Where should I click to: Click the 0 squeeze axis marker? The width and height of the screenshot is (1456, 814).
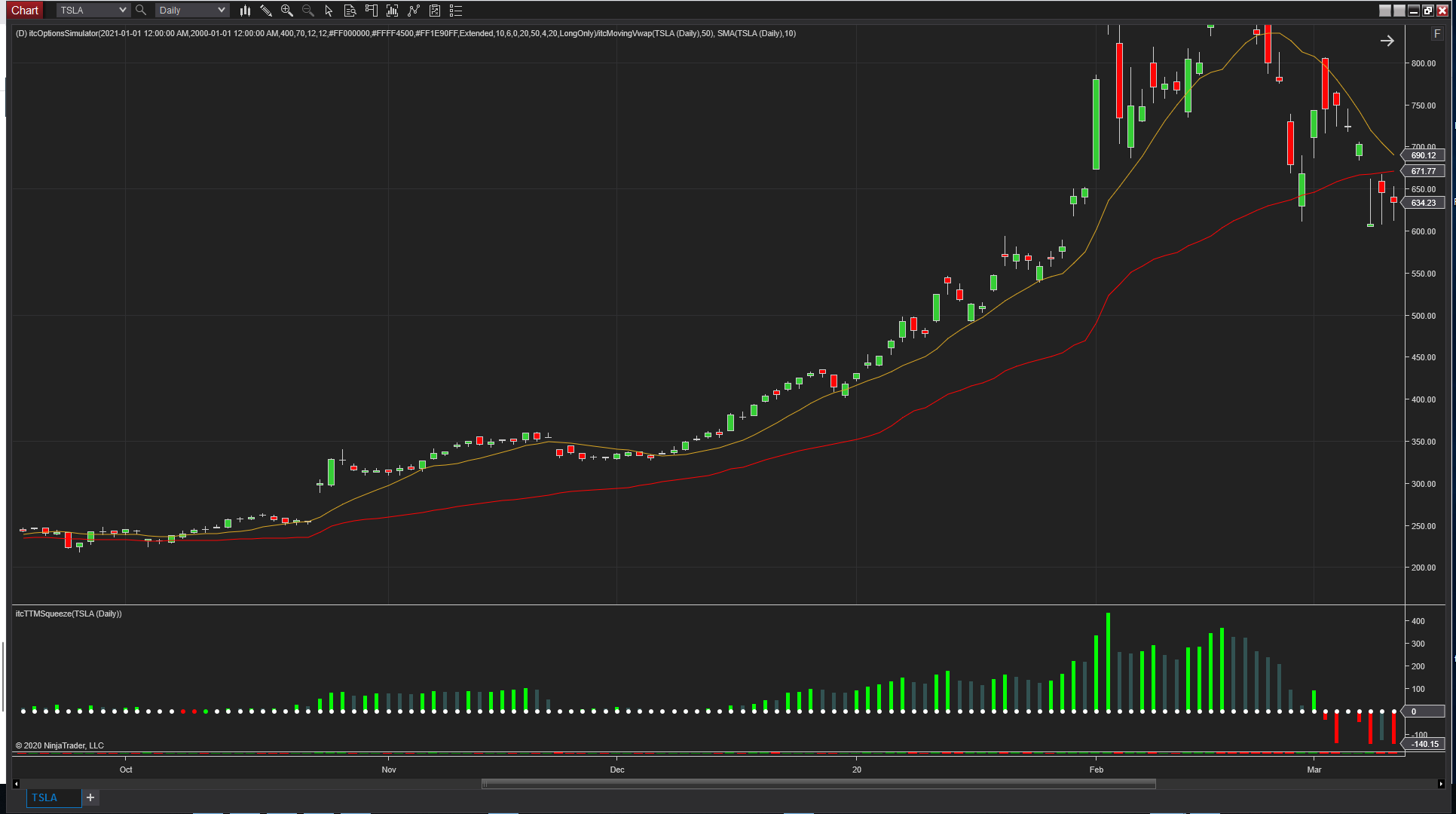pos(1424,711)
